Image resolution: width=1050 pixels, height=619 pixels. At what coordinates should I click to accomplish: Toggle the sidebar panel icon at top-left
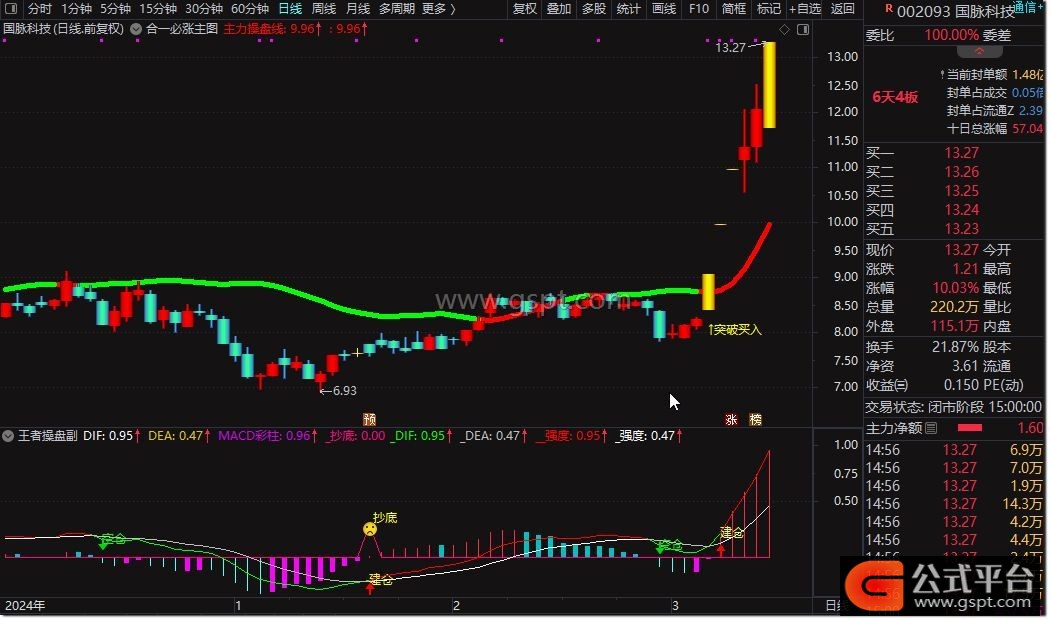pos(11,9)
